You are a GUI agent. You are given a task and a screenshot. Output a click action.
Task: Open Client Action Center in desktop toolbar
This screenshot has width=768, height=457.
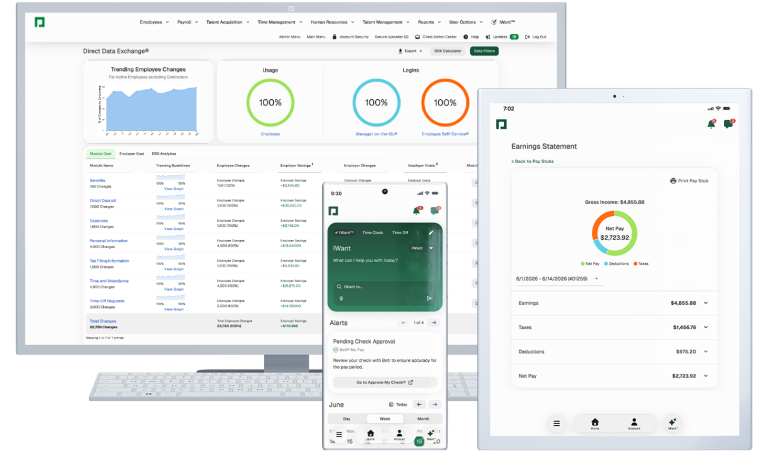[435, 37]
